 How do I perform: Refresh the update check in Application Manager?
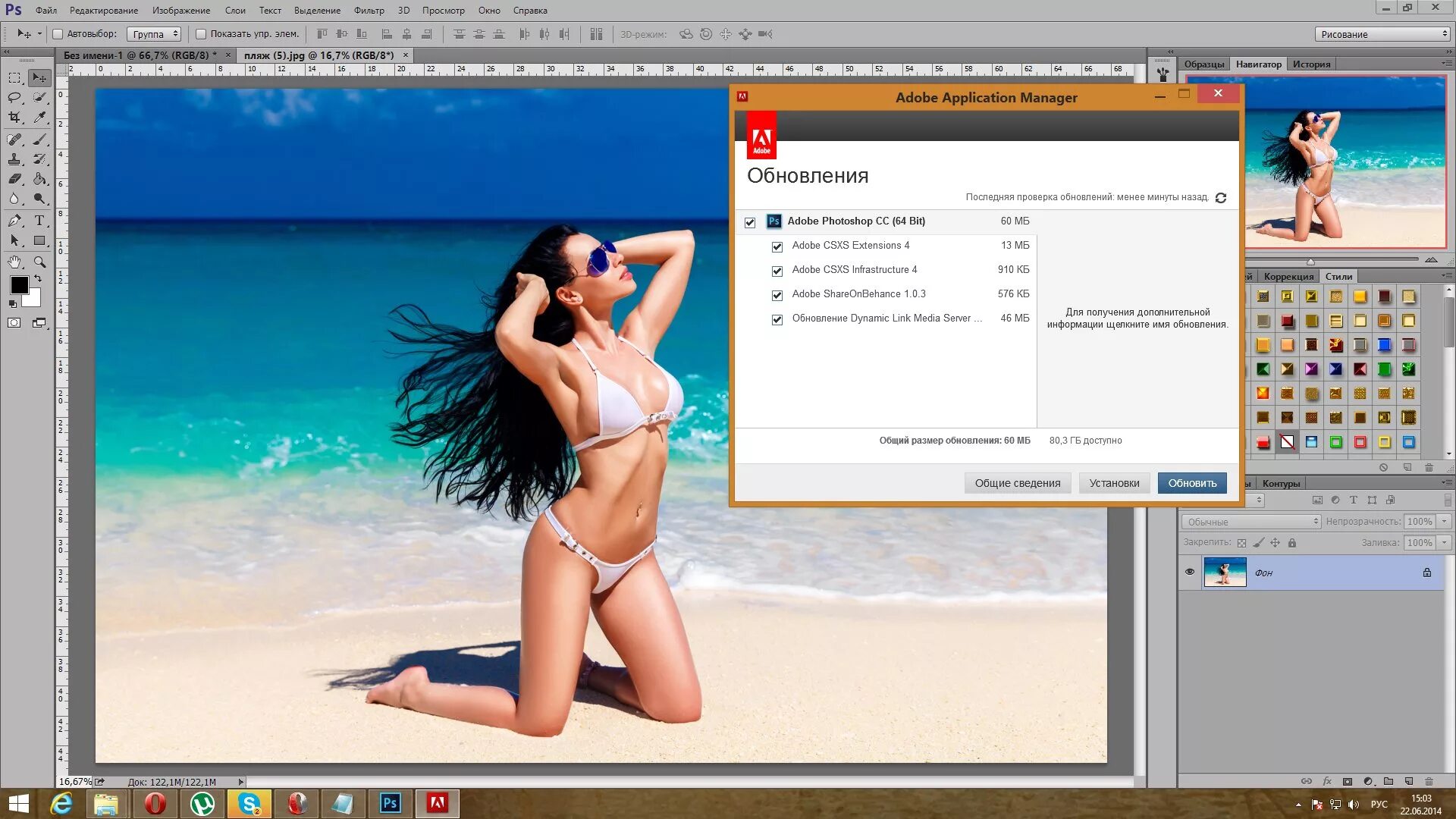point(1221,198)
